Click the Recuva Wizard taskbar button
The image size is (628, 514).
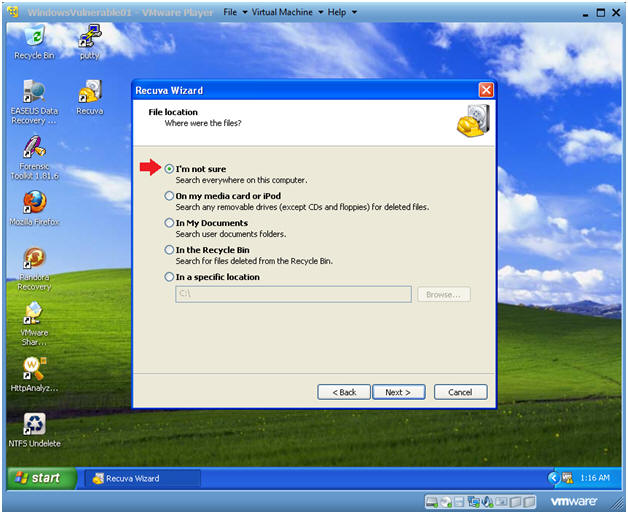pyautogui.click(x=143, y=478)
